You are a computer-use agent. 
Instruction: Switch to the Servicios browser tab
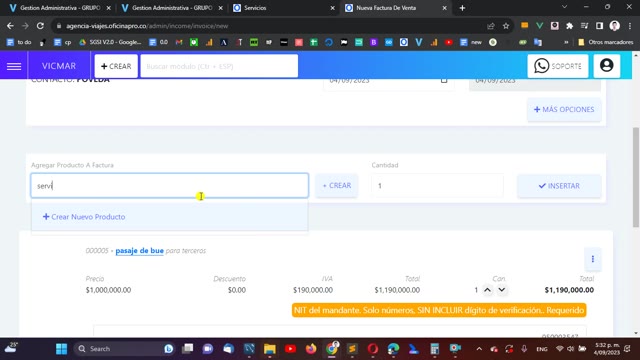click(x=284, y=8)
